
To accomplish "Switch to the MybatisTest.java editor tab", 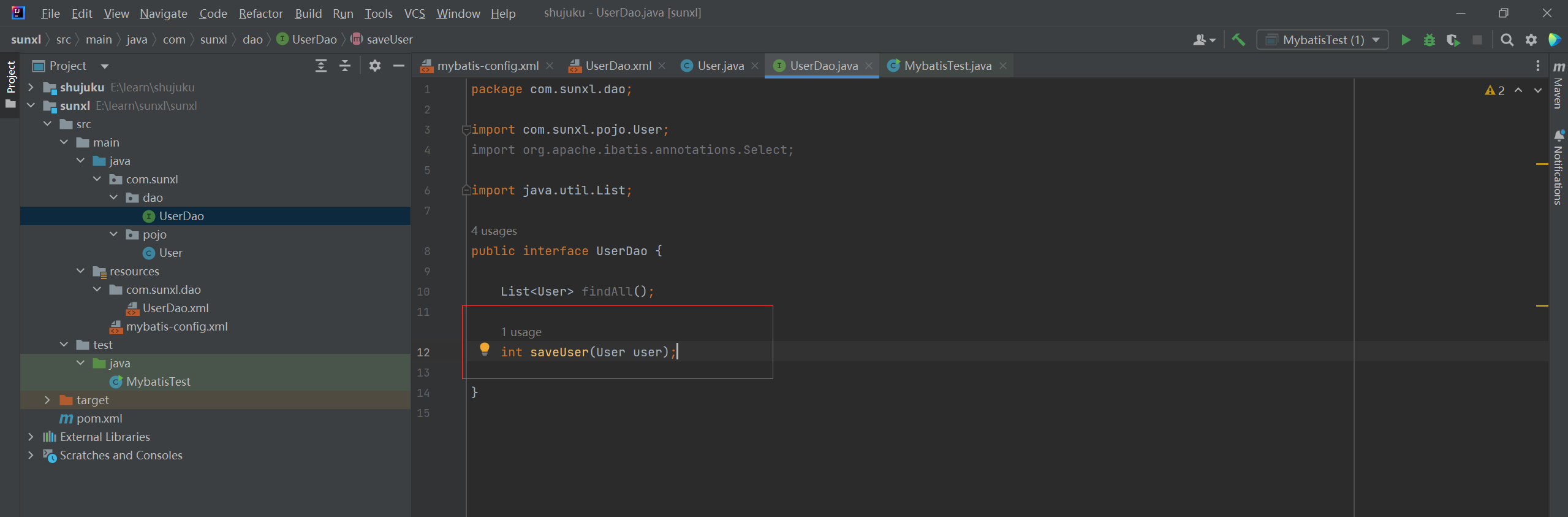I will (x=947, y=66).
